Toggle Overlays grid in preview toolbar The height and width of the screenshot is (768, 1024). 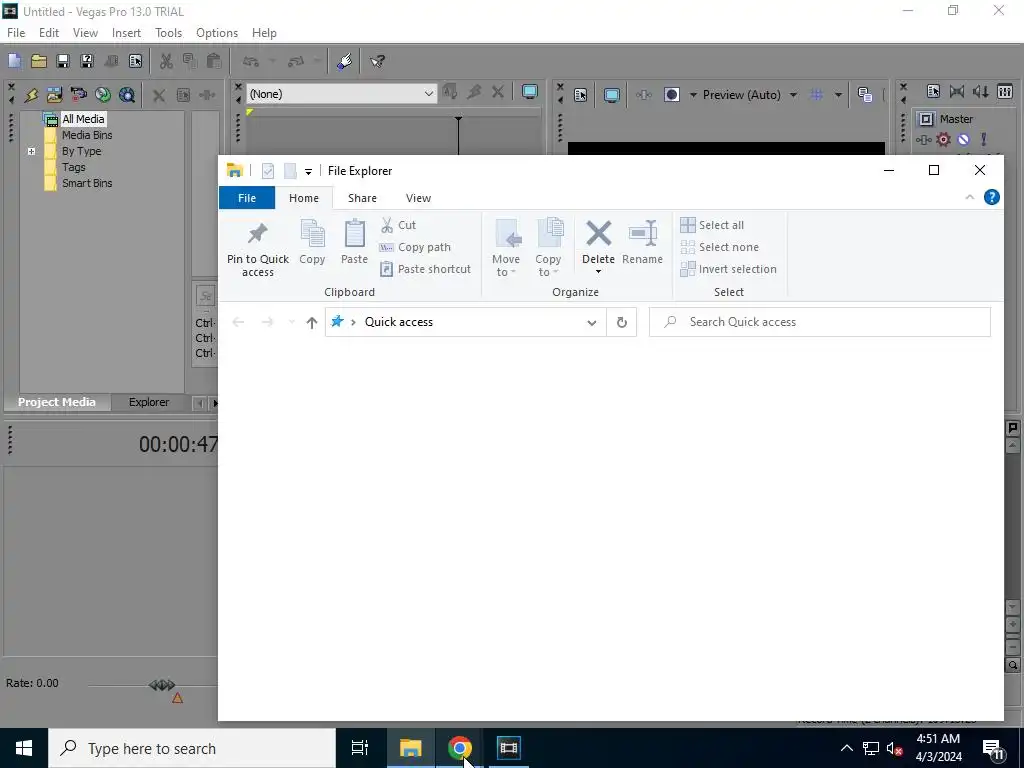[x=816, y=95]
